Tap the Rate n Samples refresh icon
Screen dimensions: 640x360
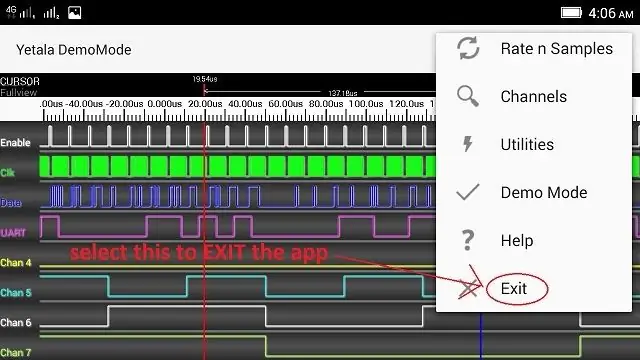click(468, 48)
